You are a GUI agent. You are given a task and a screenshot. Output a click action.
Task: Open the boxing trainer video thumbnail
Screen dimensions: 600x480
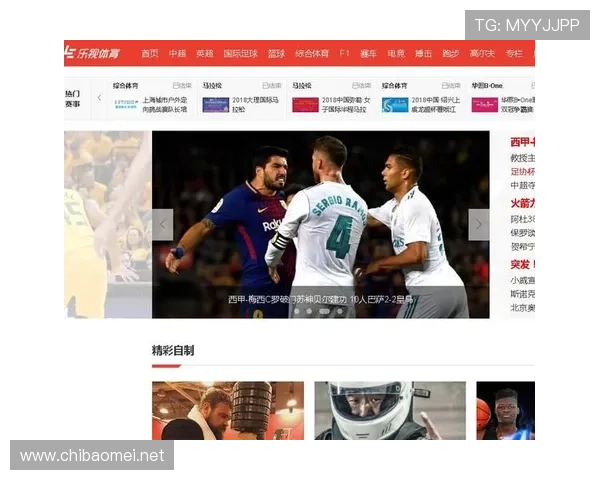click(227, 410)
